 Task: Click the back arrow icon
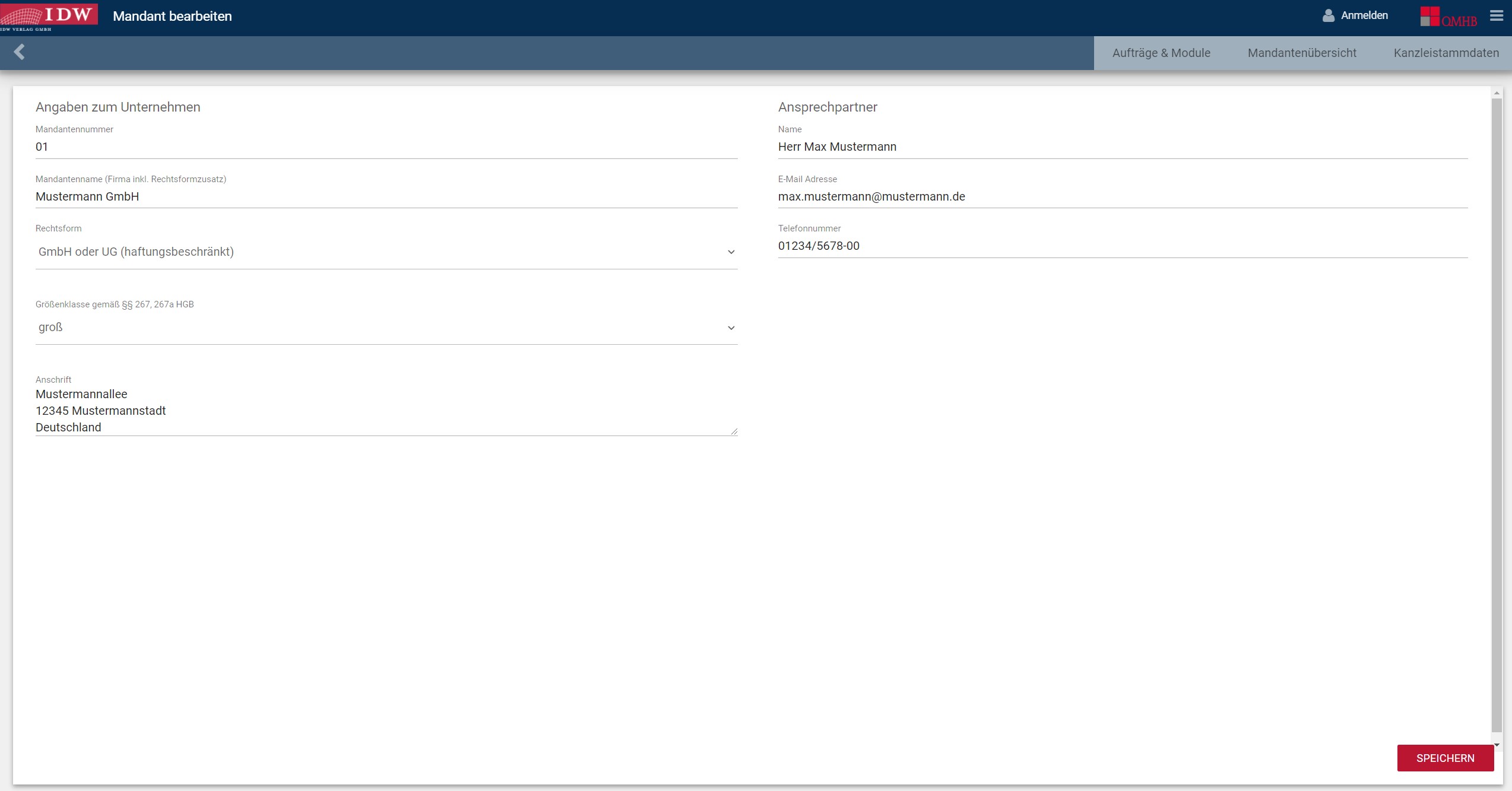pyautogui.click(x=20, y=52)
